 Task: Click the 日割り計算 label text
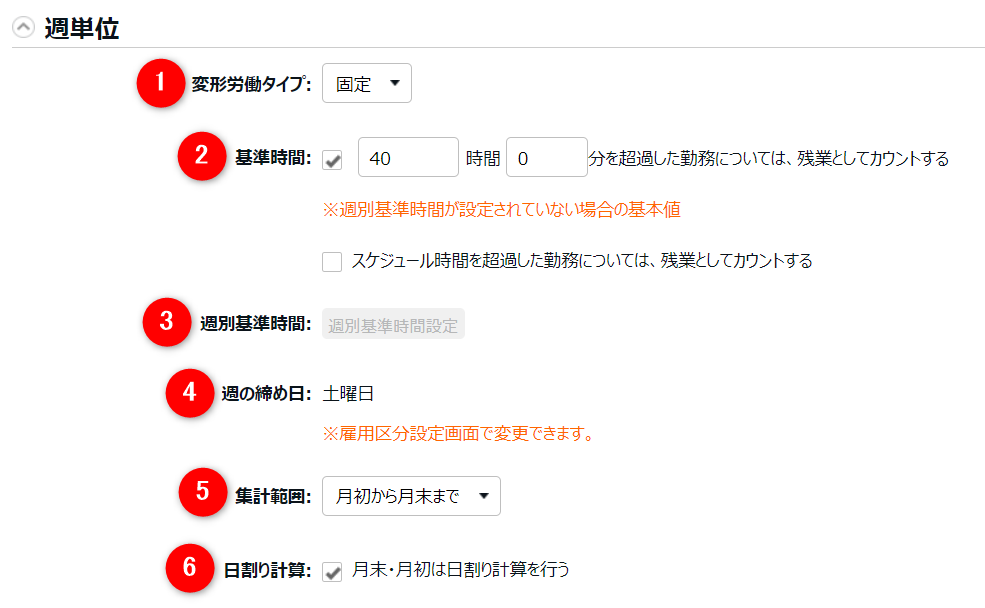pos(267,570)
